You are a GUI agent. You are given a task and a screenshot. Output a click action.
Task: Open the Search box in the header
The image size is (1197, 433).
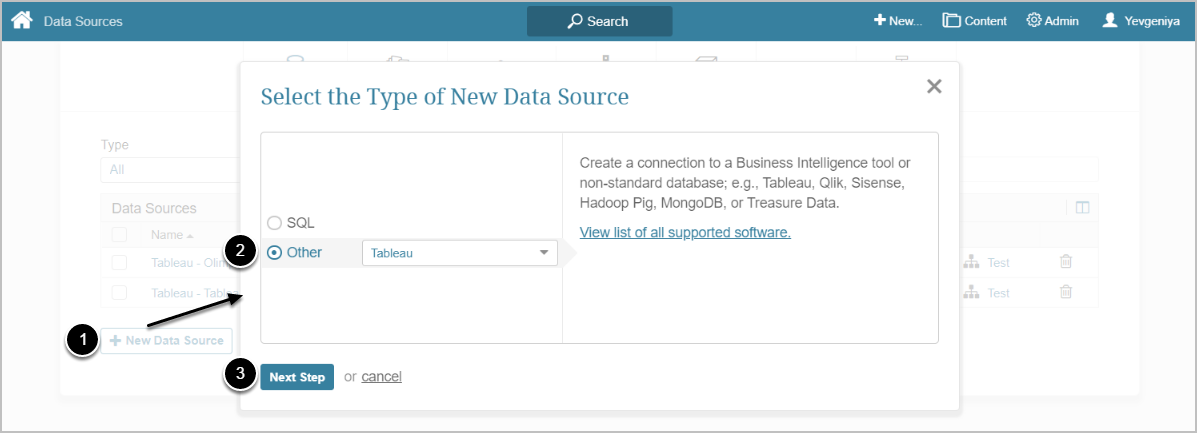(599, 21)
